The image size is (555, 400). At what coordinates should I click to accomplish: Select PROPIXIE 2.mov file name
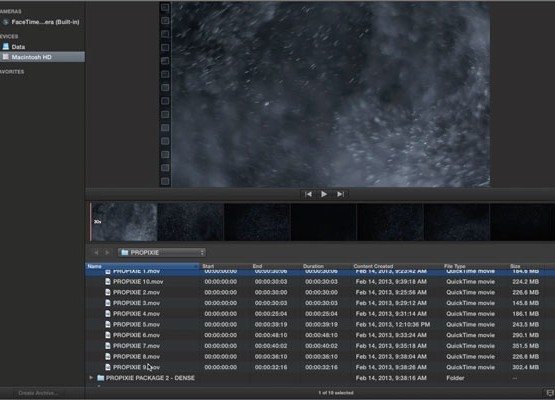coord(136,292)
